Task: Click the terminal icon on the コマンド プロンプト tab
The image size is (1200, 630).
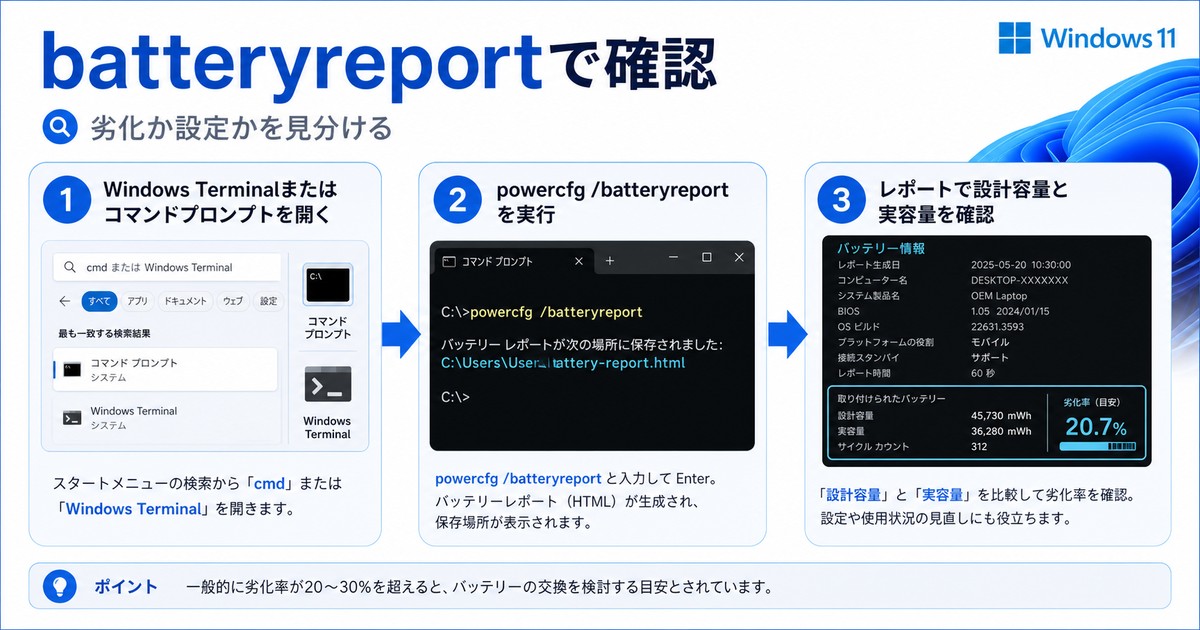Action: 450,261
